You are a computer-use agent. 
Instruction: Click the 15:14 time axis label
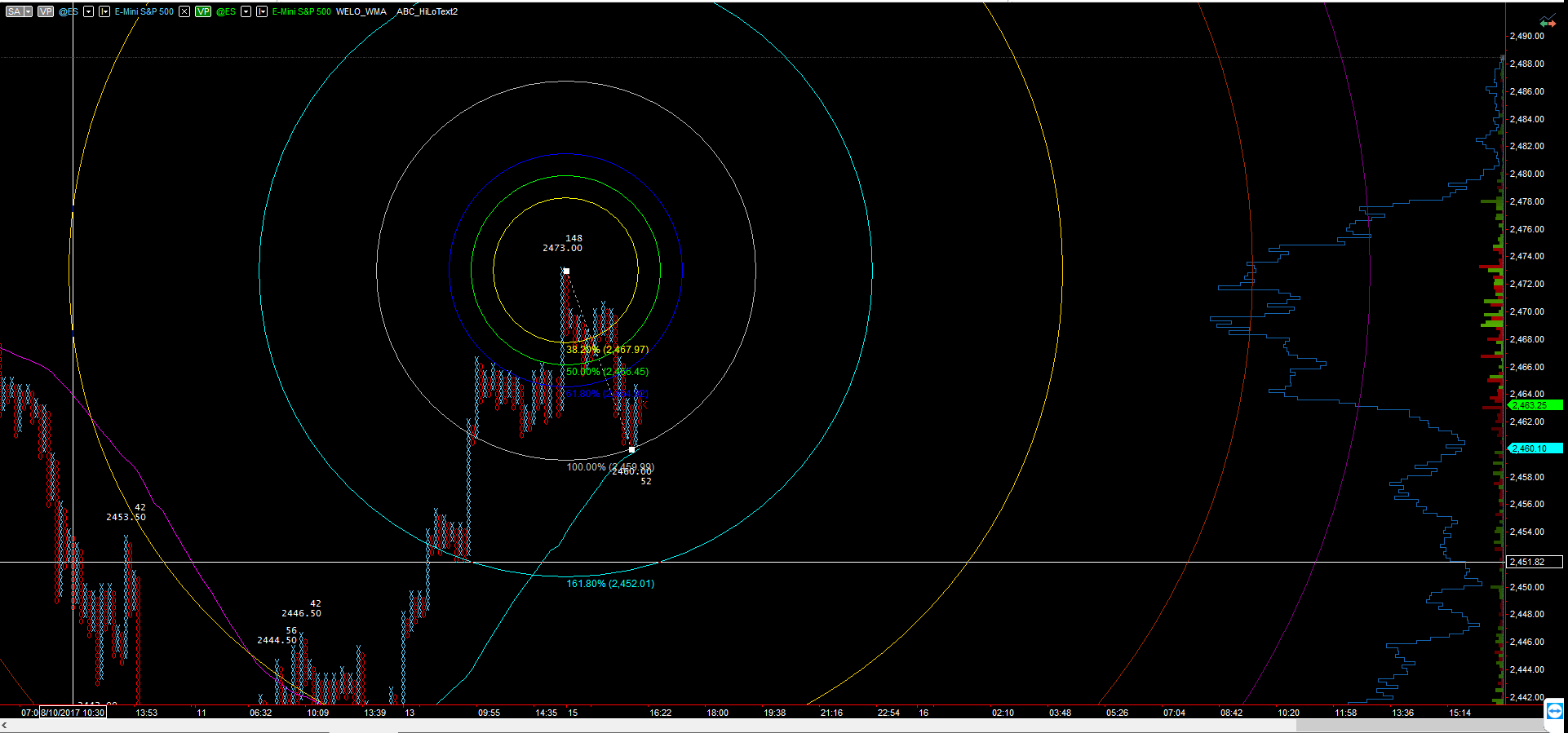point(1459,713)
